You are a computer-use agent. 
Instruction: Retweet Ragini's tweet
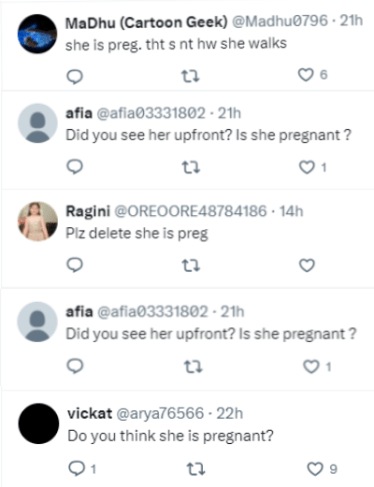point(191,266)
